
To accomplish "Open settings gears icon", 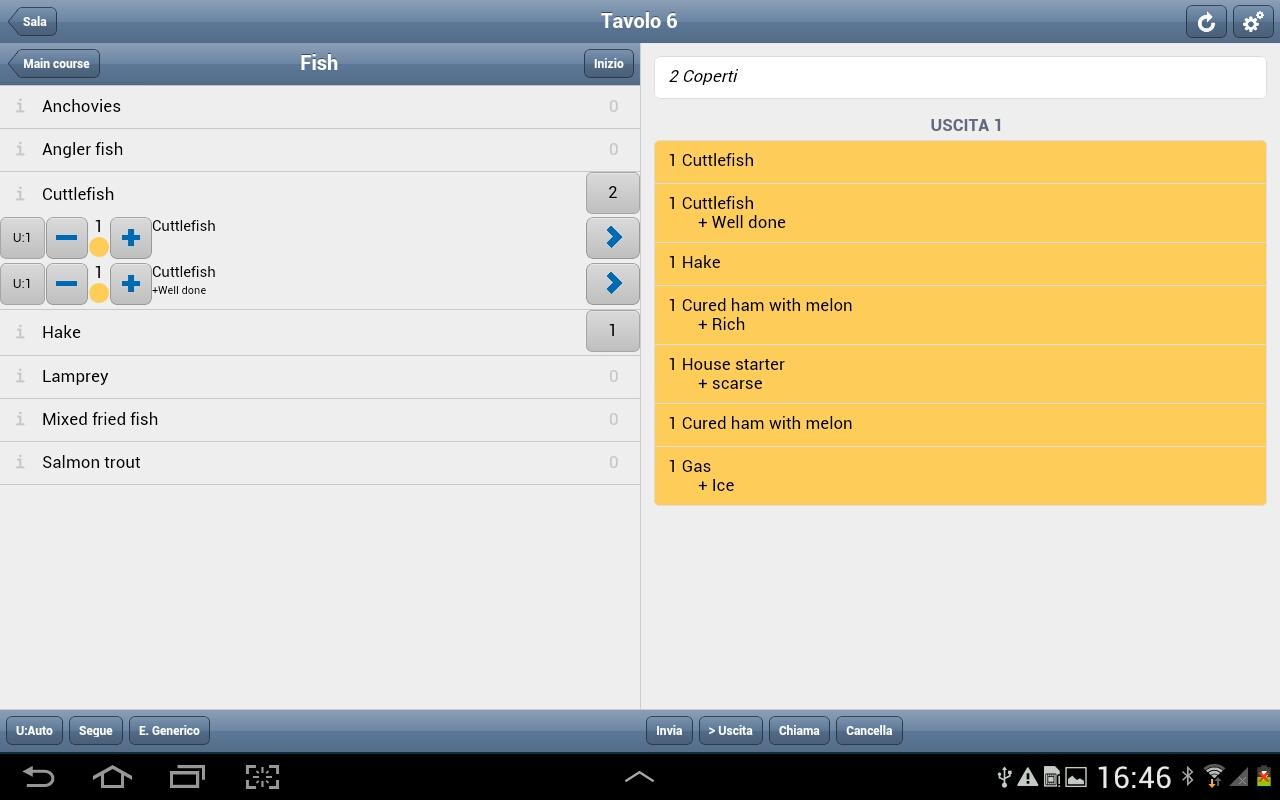I will point(1253,21).
